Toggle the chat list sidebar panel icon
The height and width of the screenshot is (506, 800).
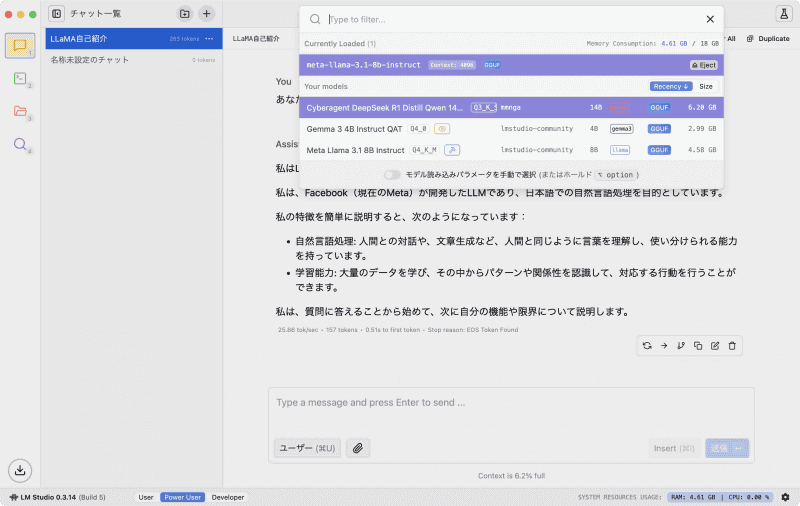(x=57, y=14)
